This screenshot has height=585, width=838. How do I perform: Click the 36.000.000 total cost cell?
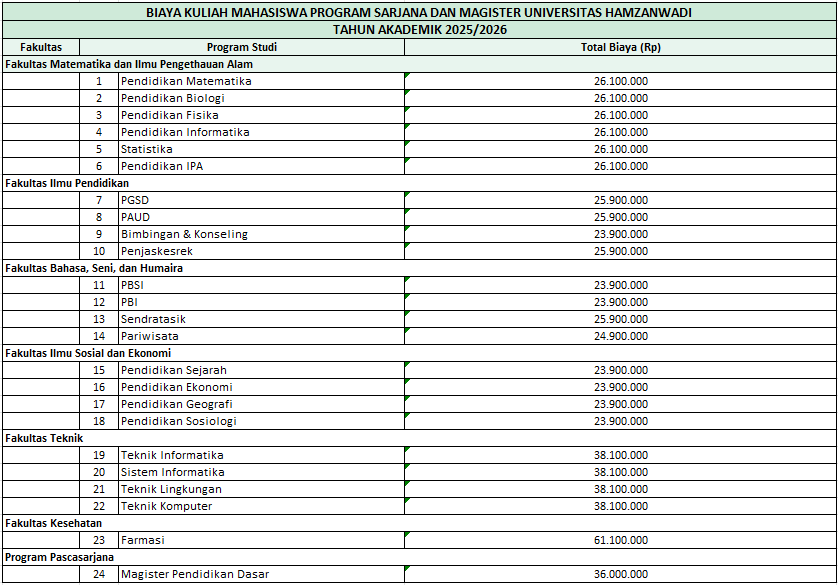pos(620,574)
